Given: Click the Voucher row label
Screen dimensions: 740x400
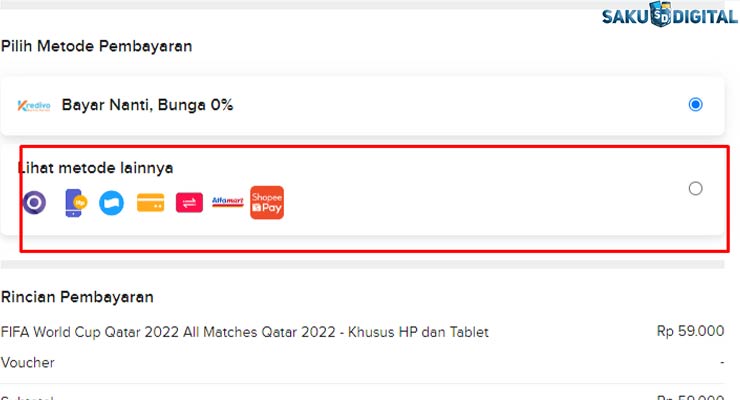Looking at the screenshot, I should [28, 363].
